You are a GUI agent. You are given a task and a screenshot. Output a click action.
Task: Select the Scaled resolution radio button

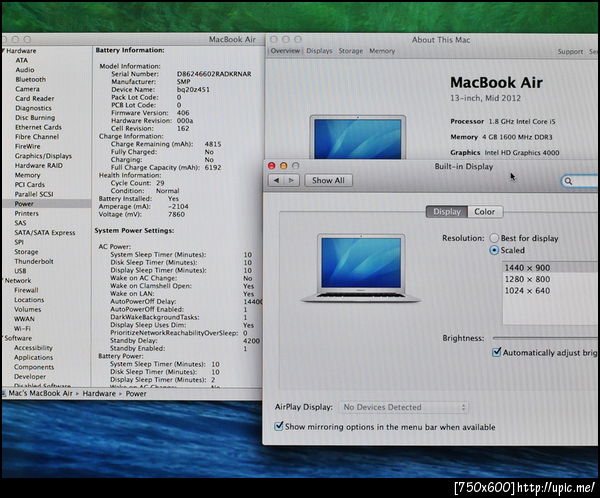click(494, 250)
